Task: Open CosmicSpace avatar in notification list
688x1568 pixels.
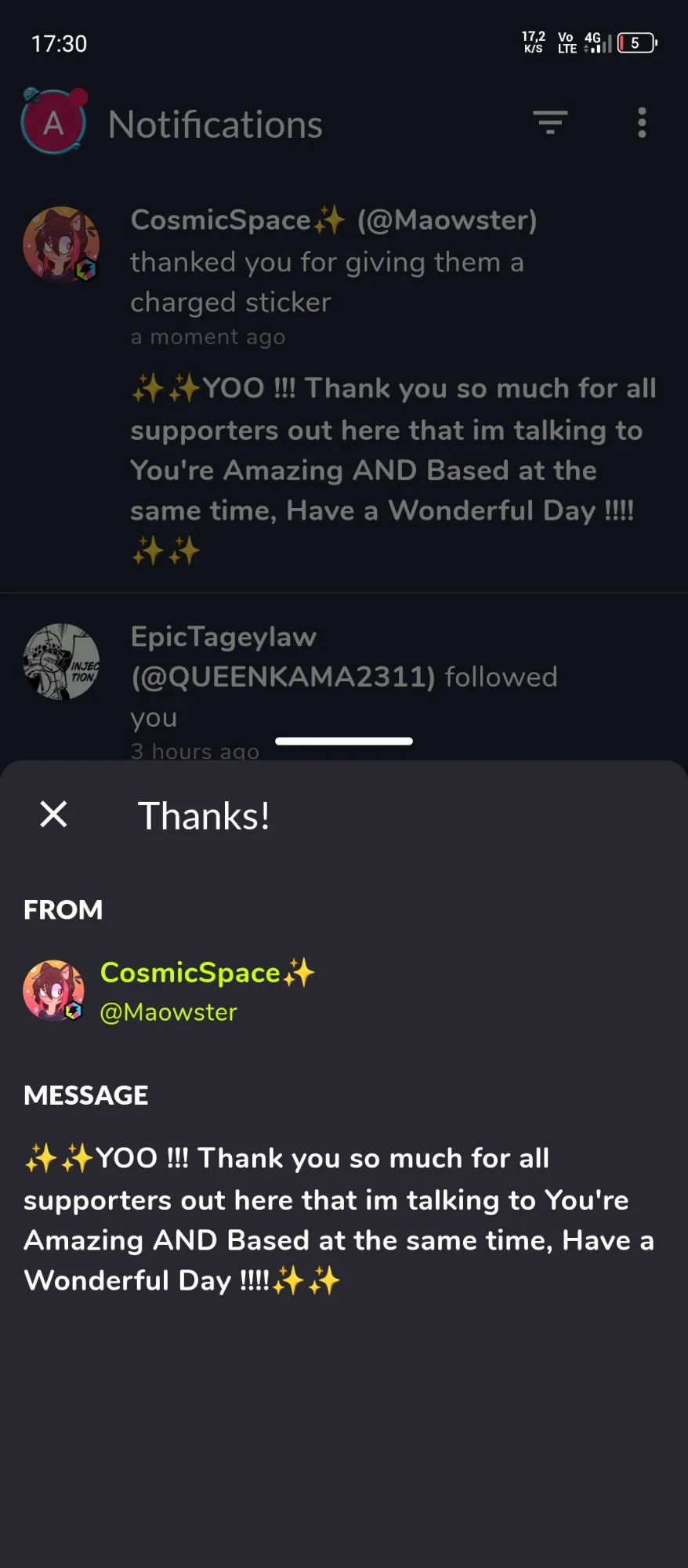Action: [x=61, y=245]
